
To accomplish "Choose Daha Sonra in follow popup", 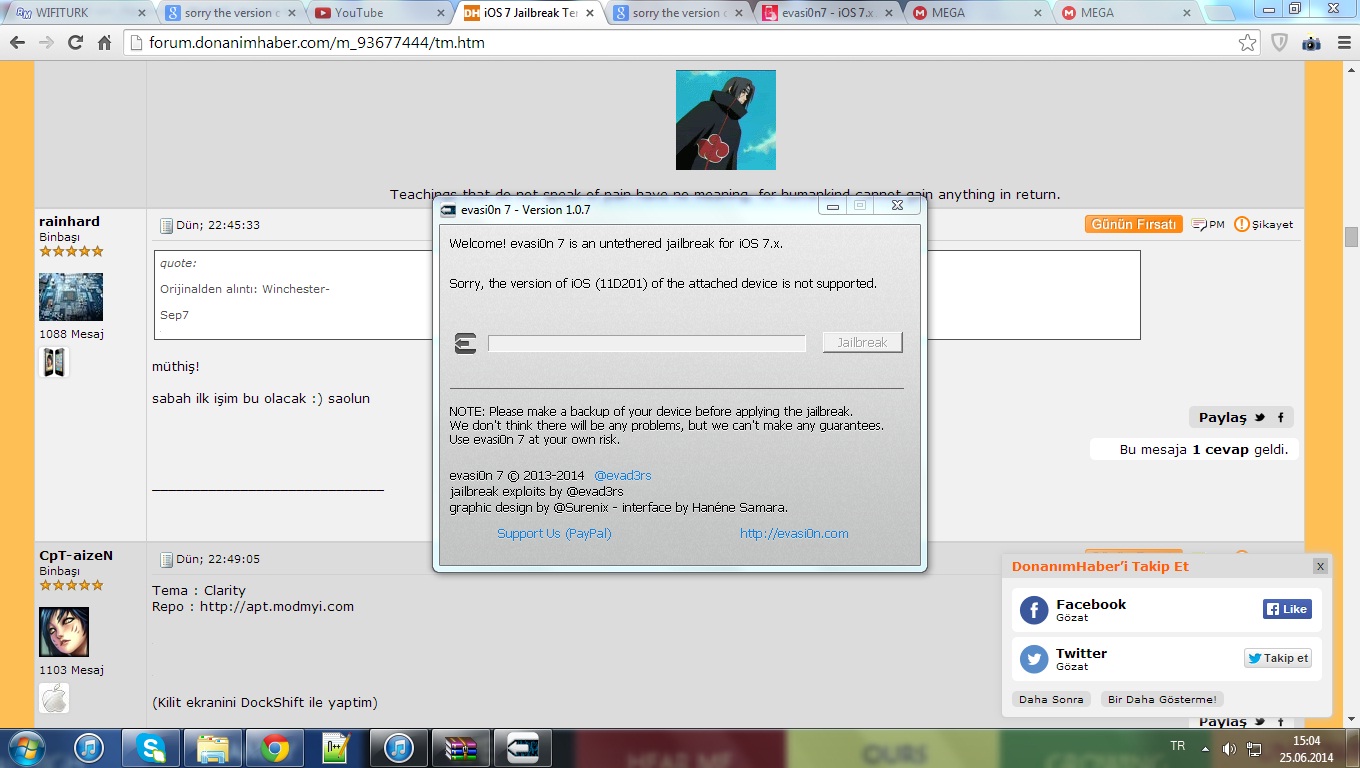I will [x=1051, y=699].
